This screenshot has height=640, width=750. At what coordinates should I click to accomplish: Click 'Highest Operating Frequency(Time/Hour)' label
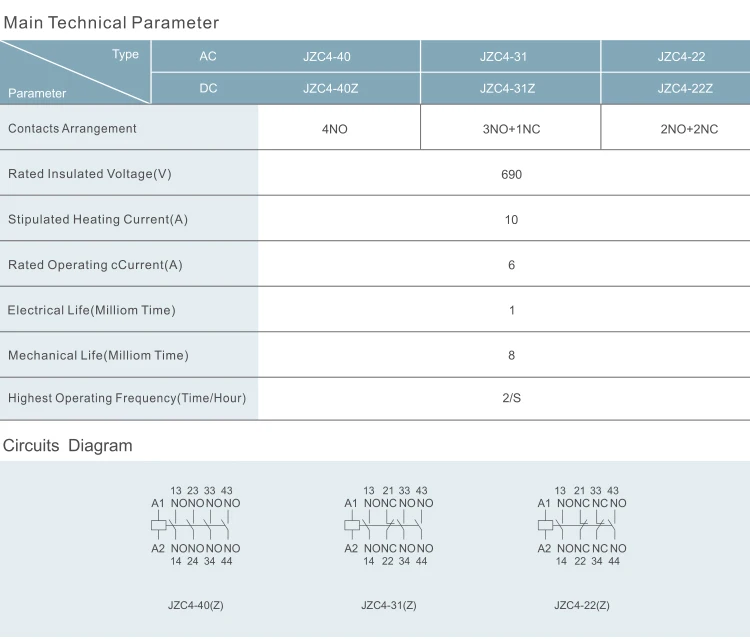[x=127, y=398]
